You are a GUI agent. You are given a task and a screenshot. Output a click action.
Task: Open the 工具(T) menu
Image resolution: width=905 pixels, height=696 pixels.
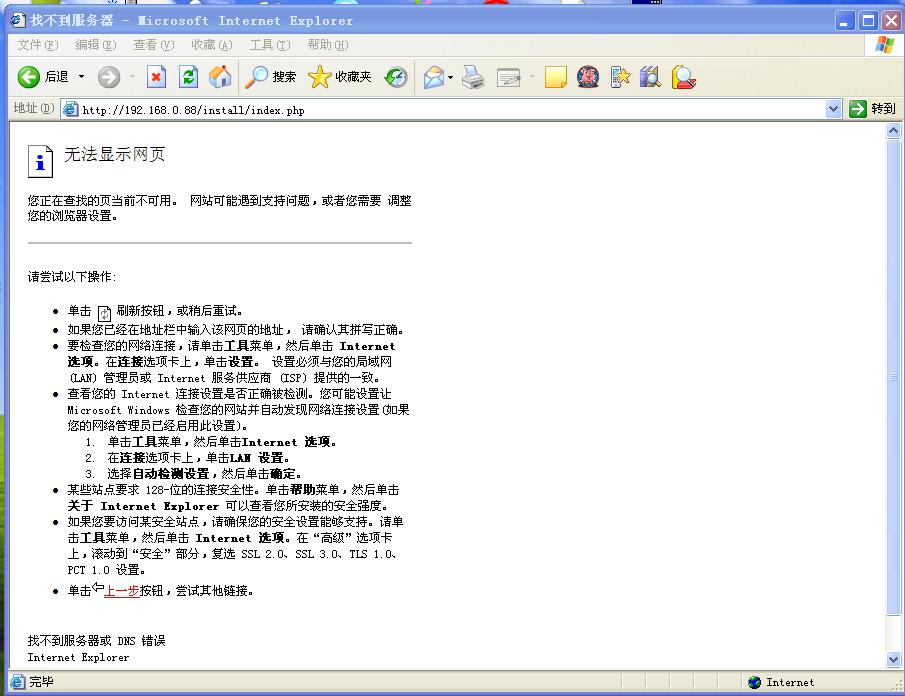(270, 44)
